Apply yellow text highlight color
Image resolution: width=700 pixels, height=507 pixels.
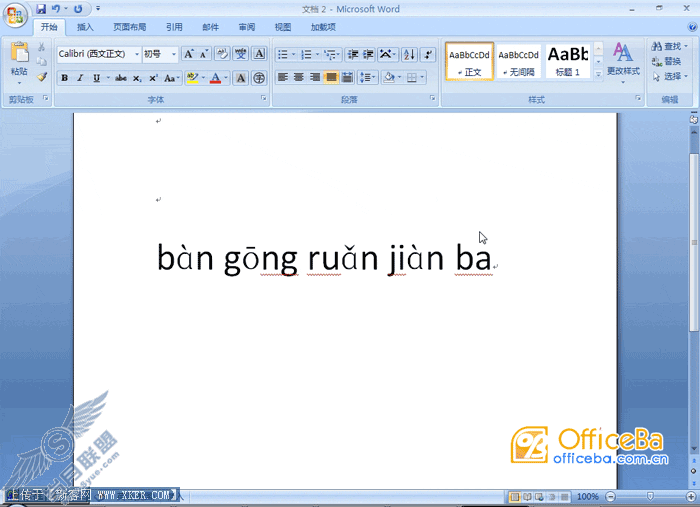click(192, 78)
